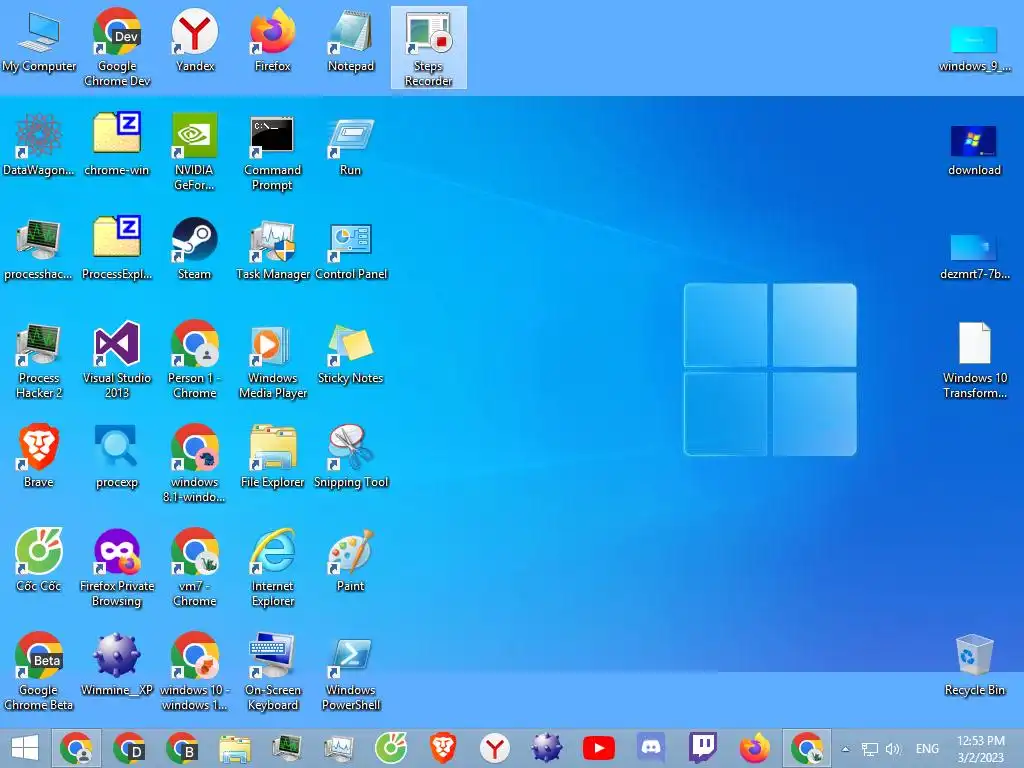
Task: Launch Steam desktop shortcut
Action: tap(195, 249)
